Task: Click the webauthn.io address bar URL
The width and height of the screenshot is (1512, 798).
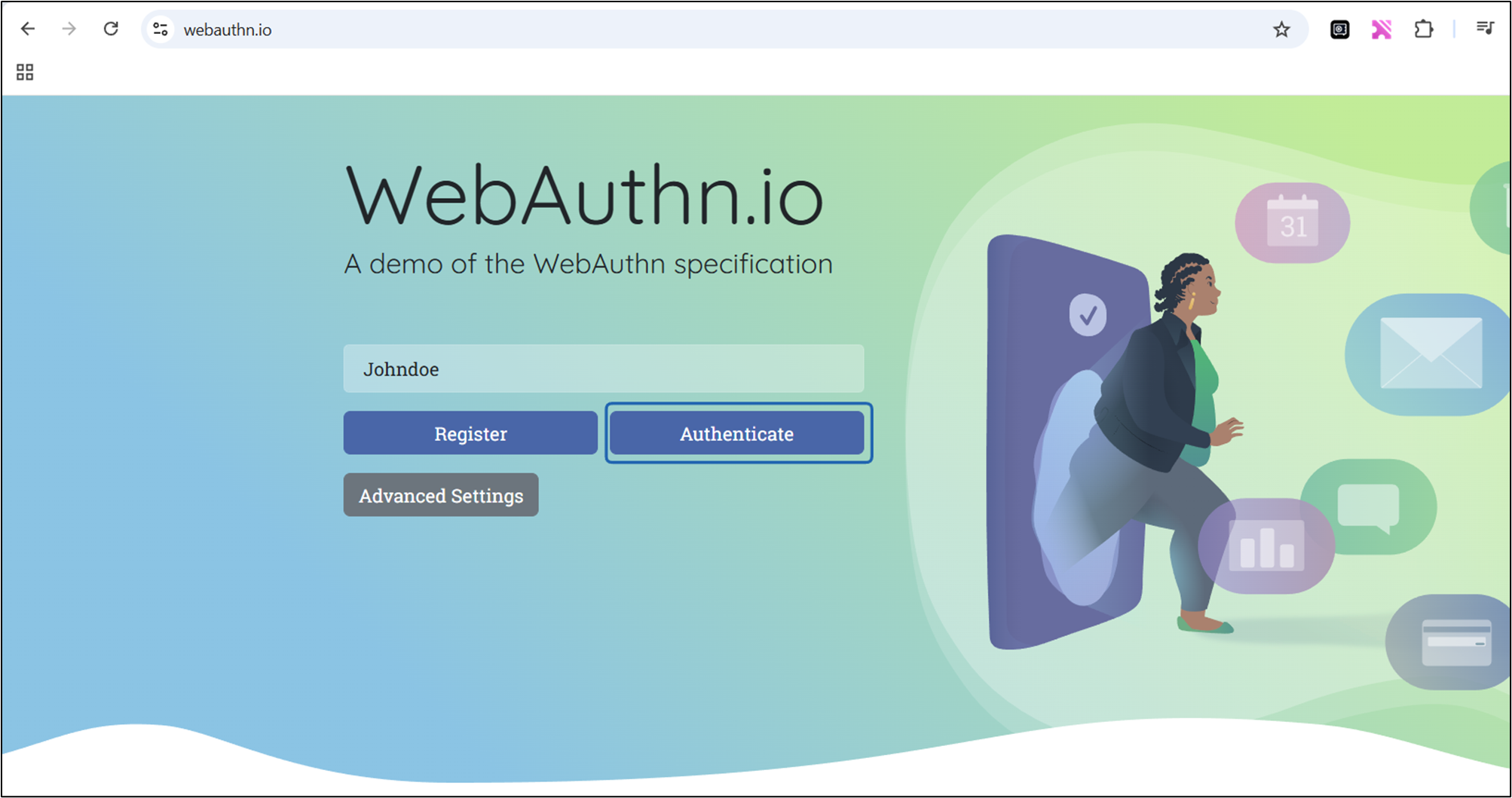Action: pos(228,30)
